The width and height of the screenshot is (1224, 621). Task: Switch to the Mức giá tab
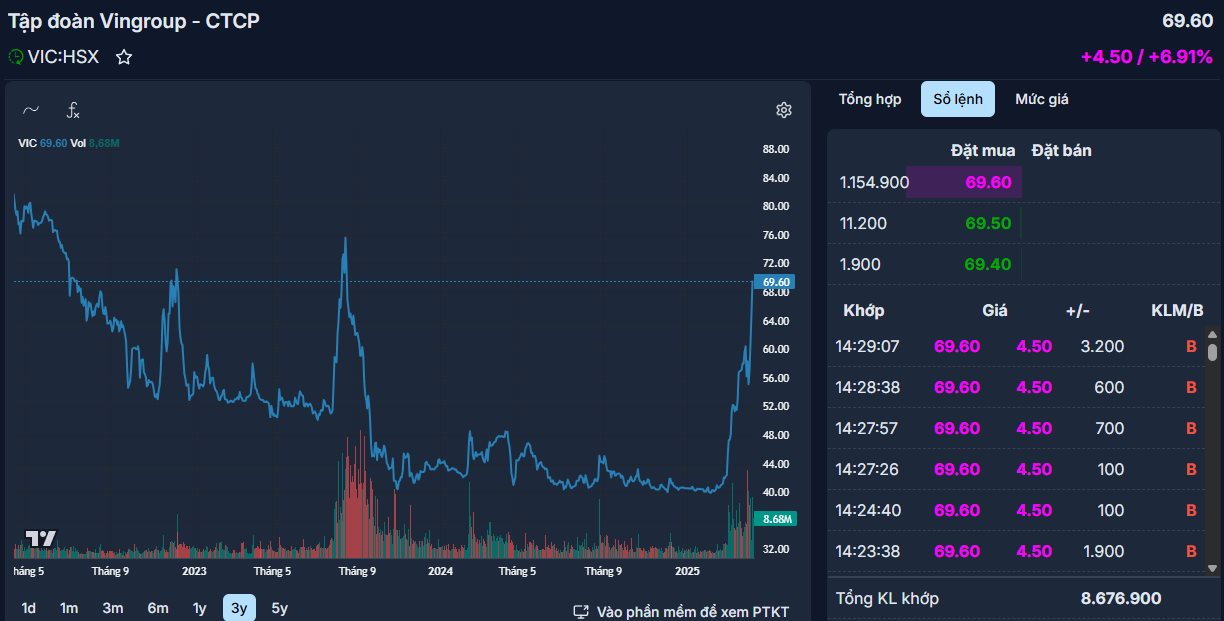click(x=1042, y=99)
